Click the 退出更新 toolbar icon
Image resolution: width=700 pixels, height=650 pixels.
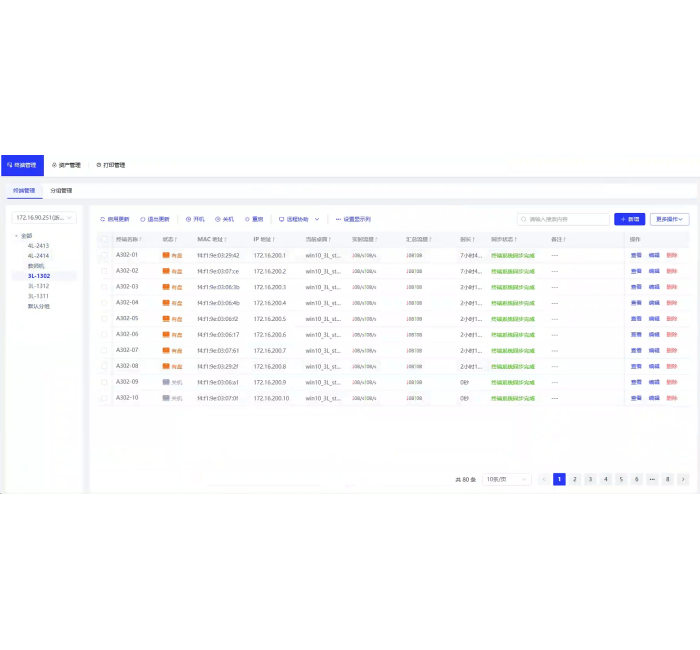143,219
